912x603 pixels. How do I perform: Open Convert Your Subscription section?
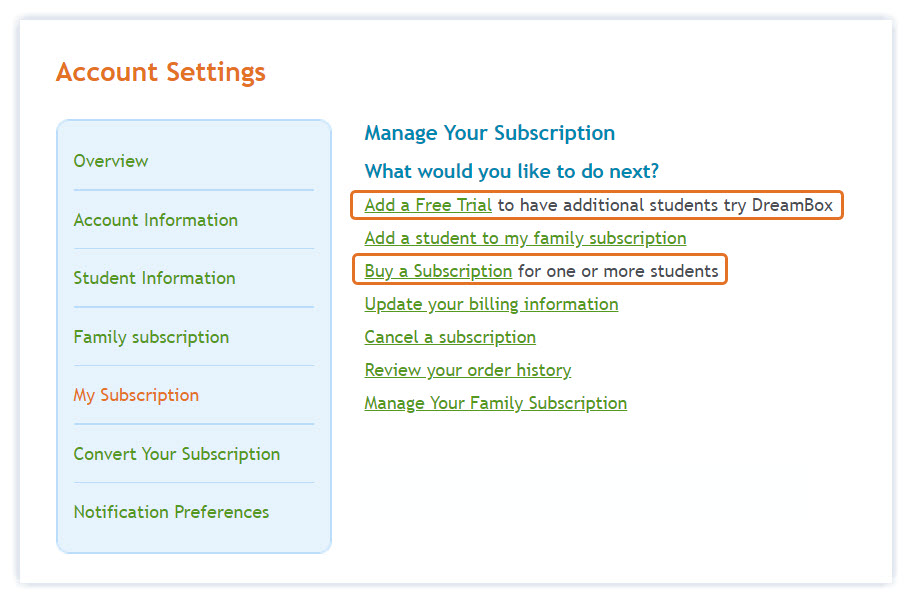[x=176, y=454]
